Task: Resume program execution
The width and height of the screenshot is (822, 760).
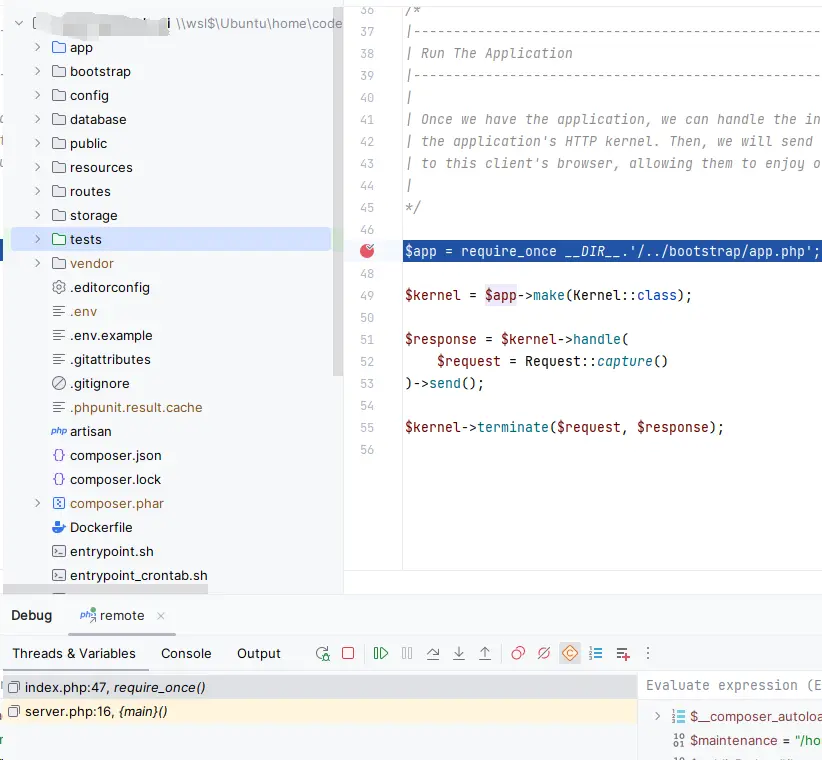Action: pos(380,654)
